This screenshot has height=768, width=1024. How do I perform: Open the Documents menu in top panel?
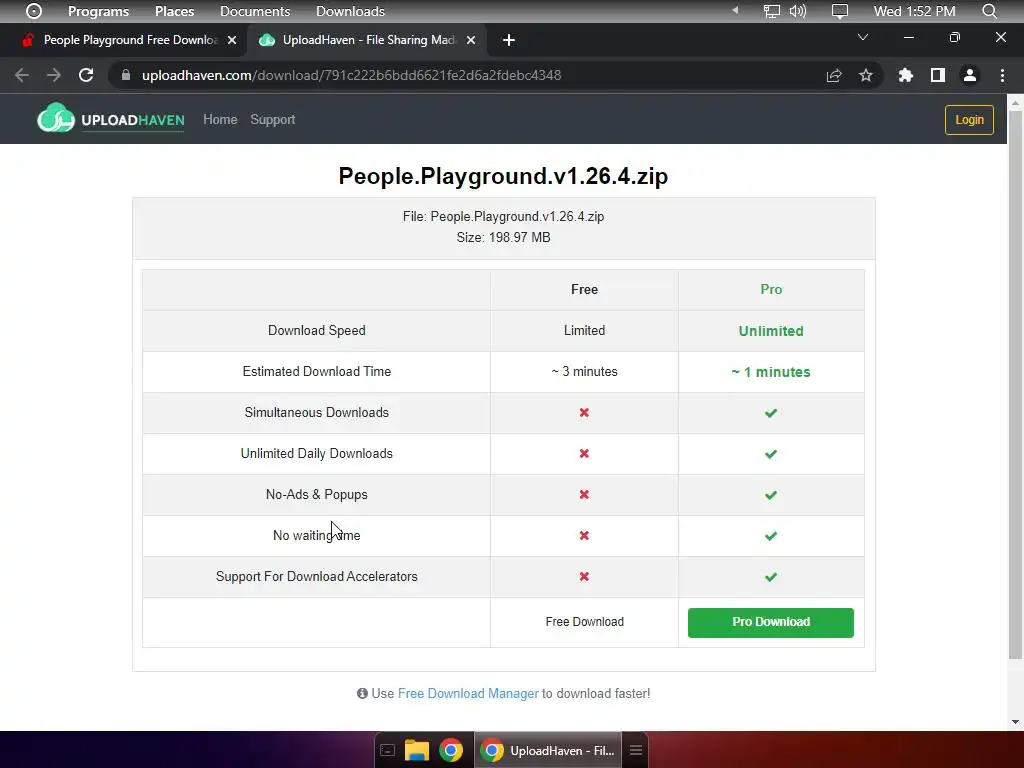255,11
